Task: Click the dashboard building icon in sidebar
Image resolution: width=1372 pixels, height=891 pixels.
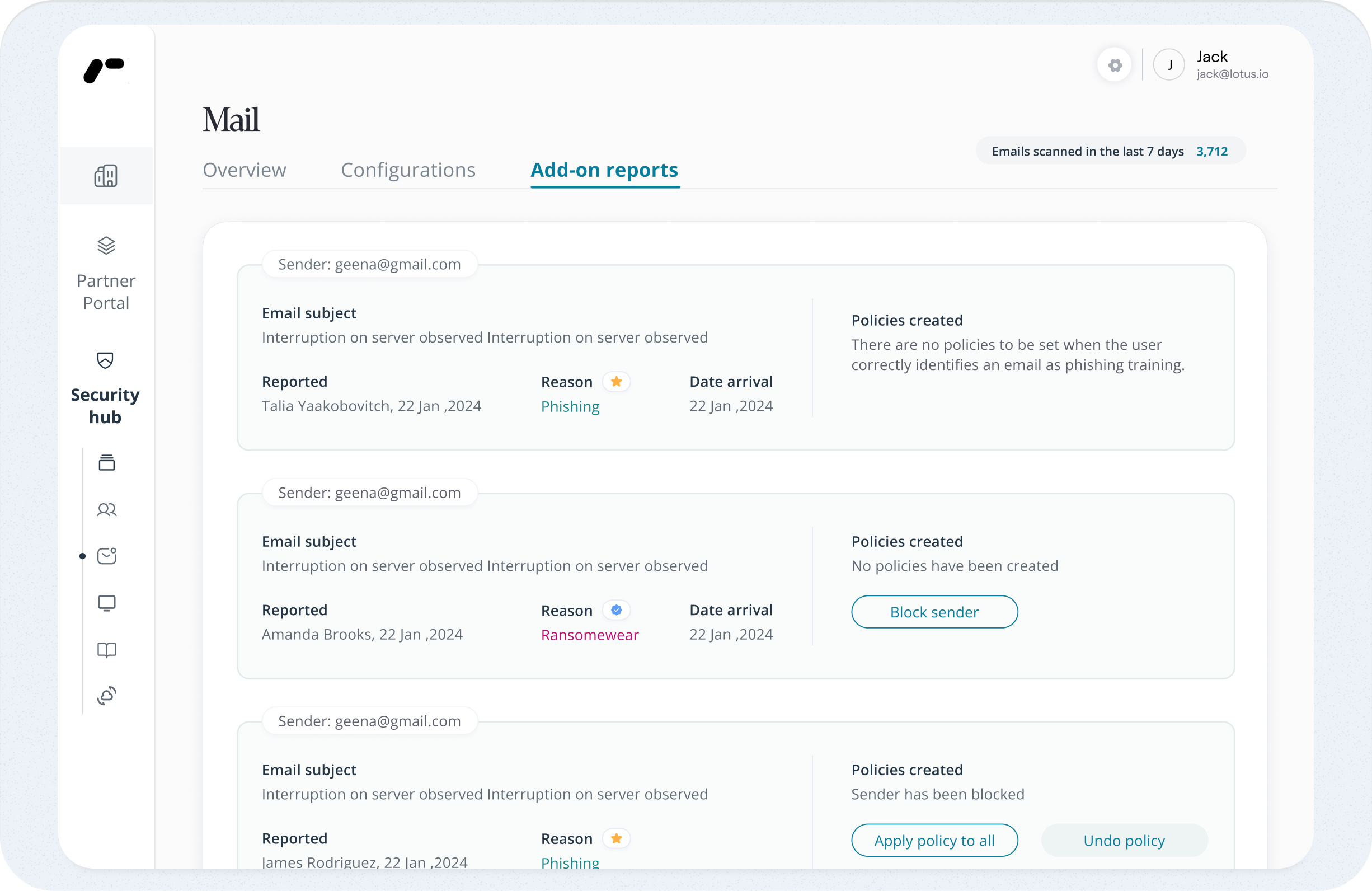Action: pos(106,176)
